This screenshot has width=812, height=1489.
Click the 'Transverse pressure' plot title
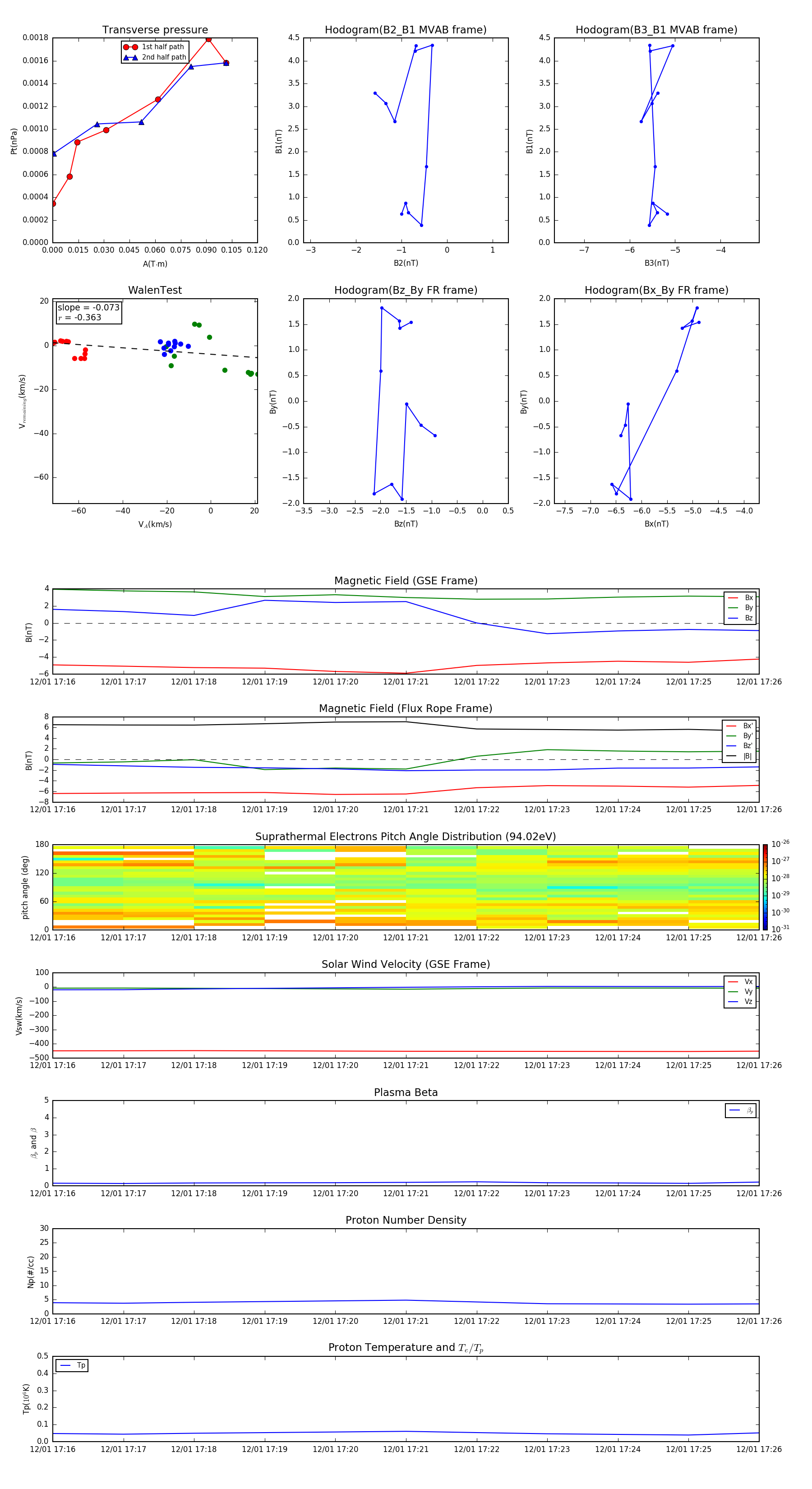[x=155, y=29]
